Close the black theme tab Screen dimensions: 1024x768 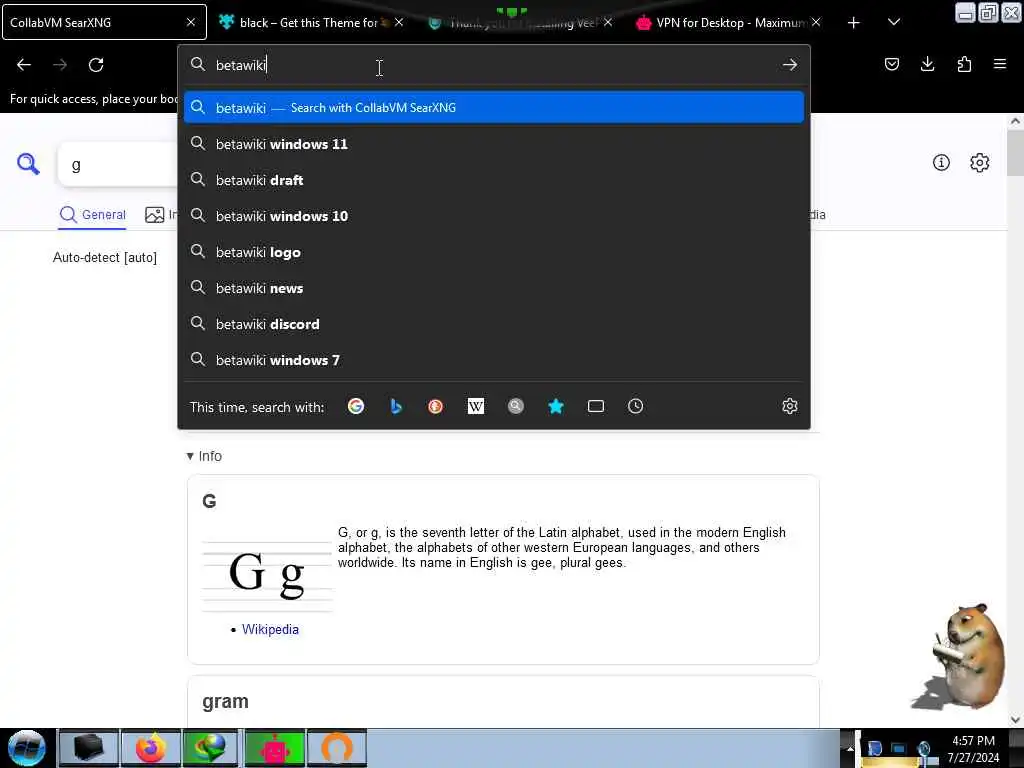(x=399, y=23)
